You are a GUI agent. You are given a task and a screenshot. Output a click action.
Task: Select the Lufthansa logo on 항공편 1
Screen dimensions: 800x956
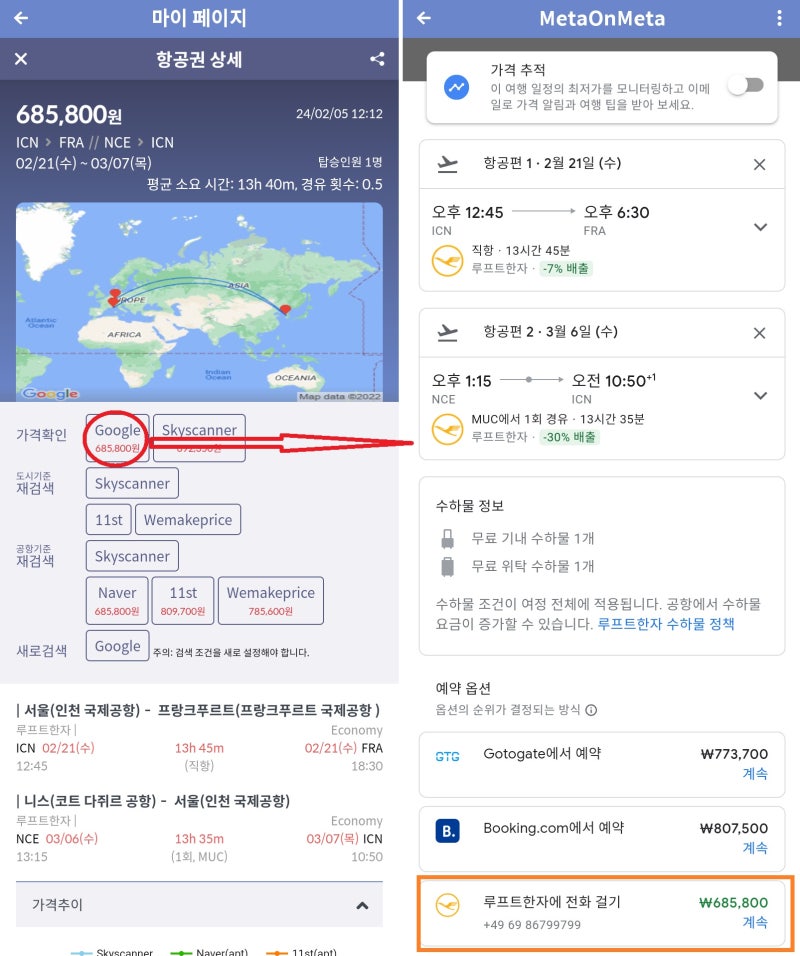coord(447,260)
